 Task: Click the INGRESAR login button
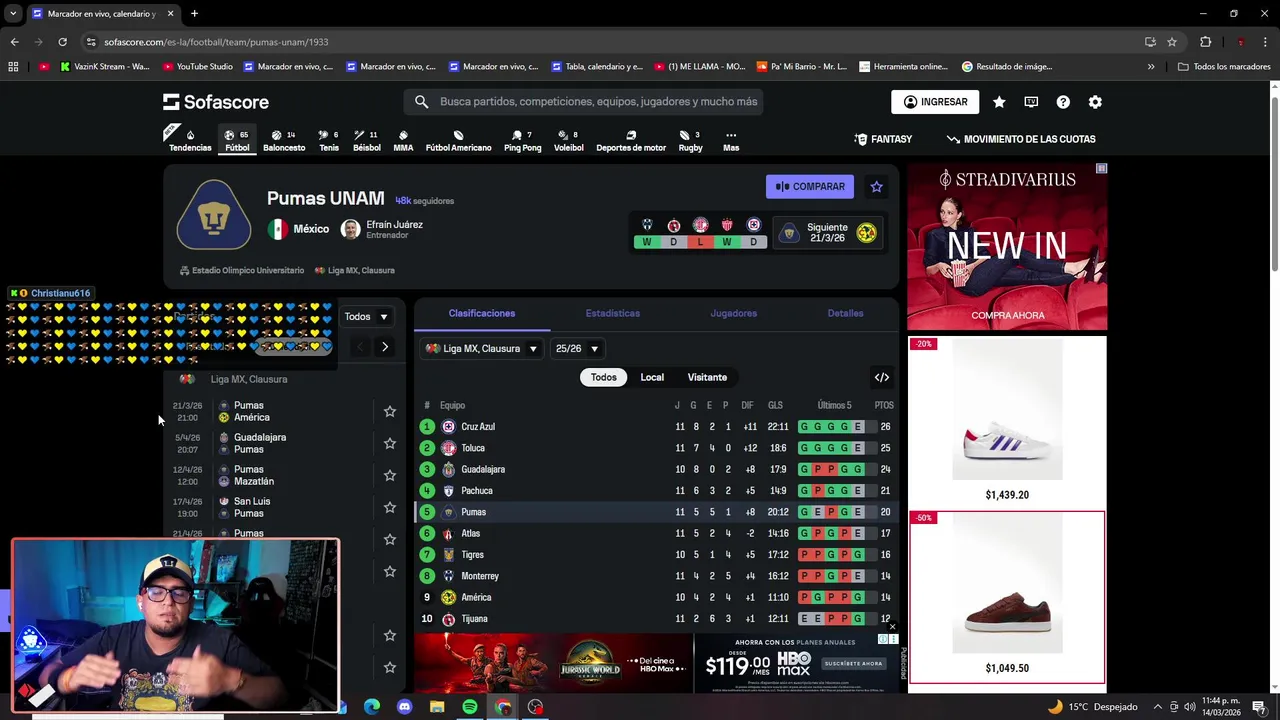(x=936, y=102)
